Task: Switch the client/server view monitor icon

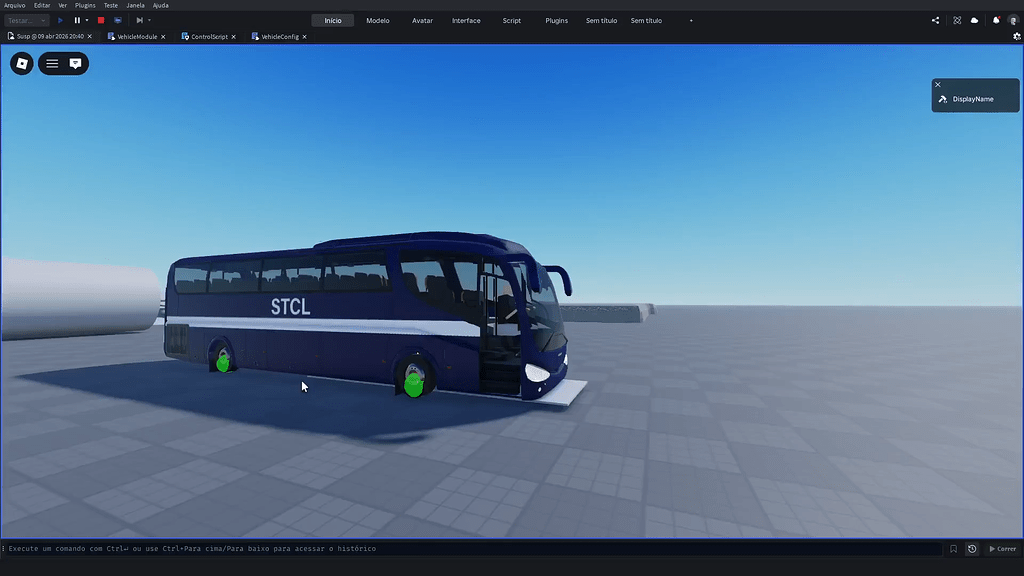Action: [118, 20]
